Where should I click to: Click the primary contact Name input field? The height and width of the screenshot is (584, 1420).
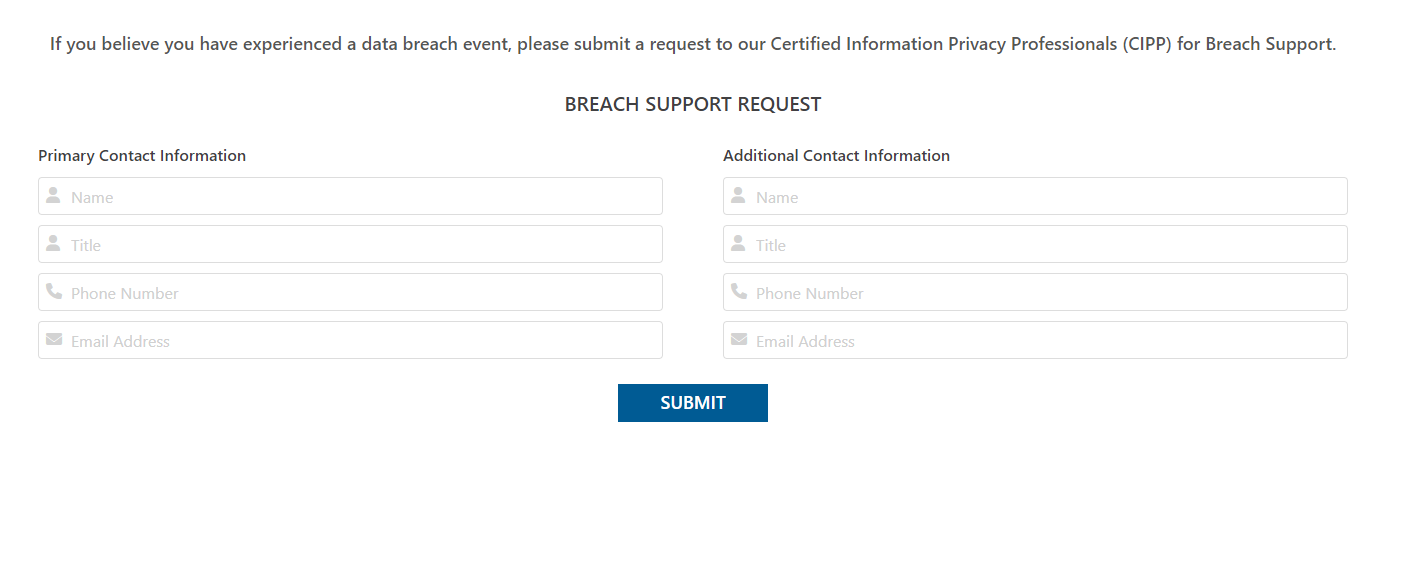click(x=350, y=196)
